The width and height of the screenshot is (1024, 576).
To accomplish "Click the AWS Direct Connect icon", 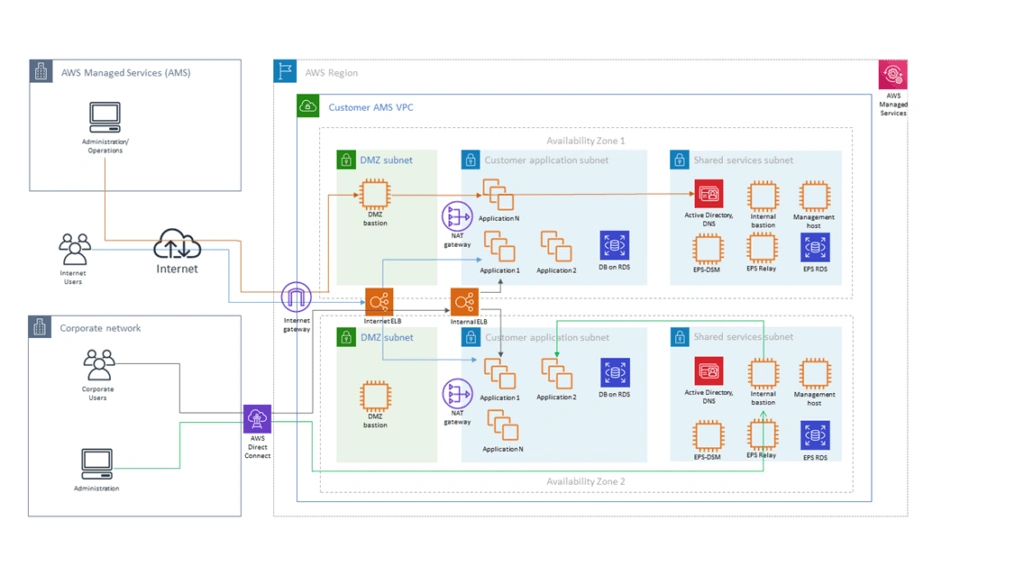I will click(257, 416).
